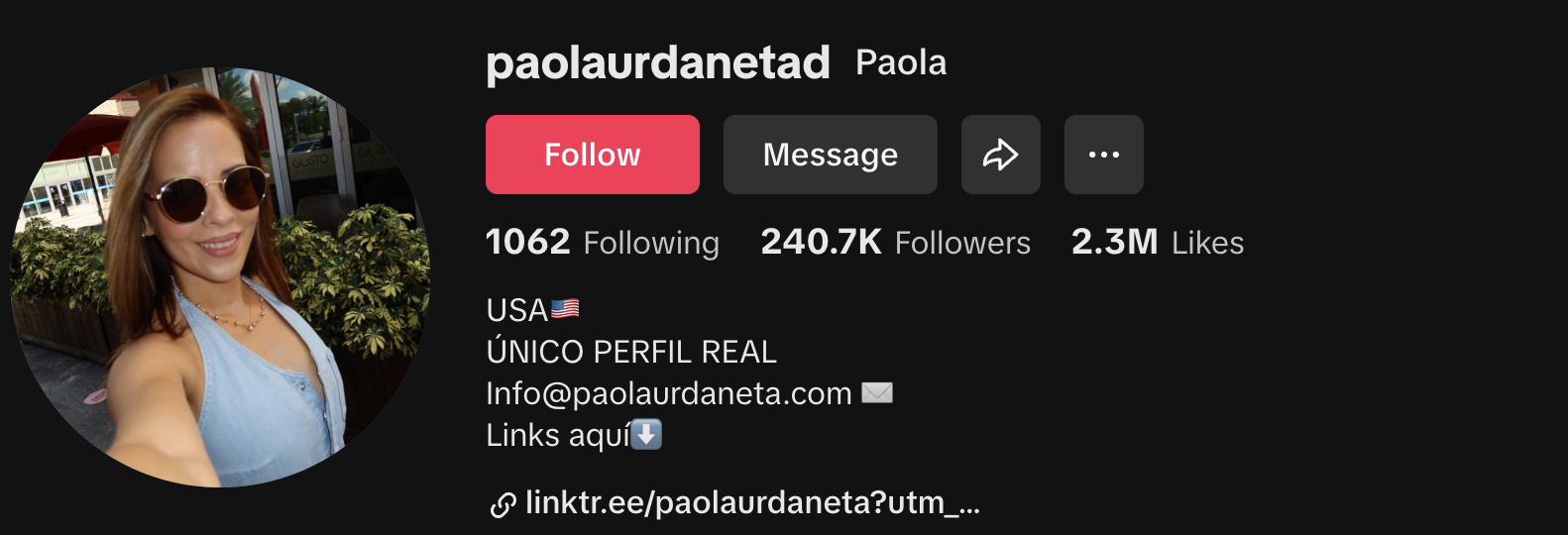Click the Likes label
The image size is (1568, 535).
point(1207,243)
